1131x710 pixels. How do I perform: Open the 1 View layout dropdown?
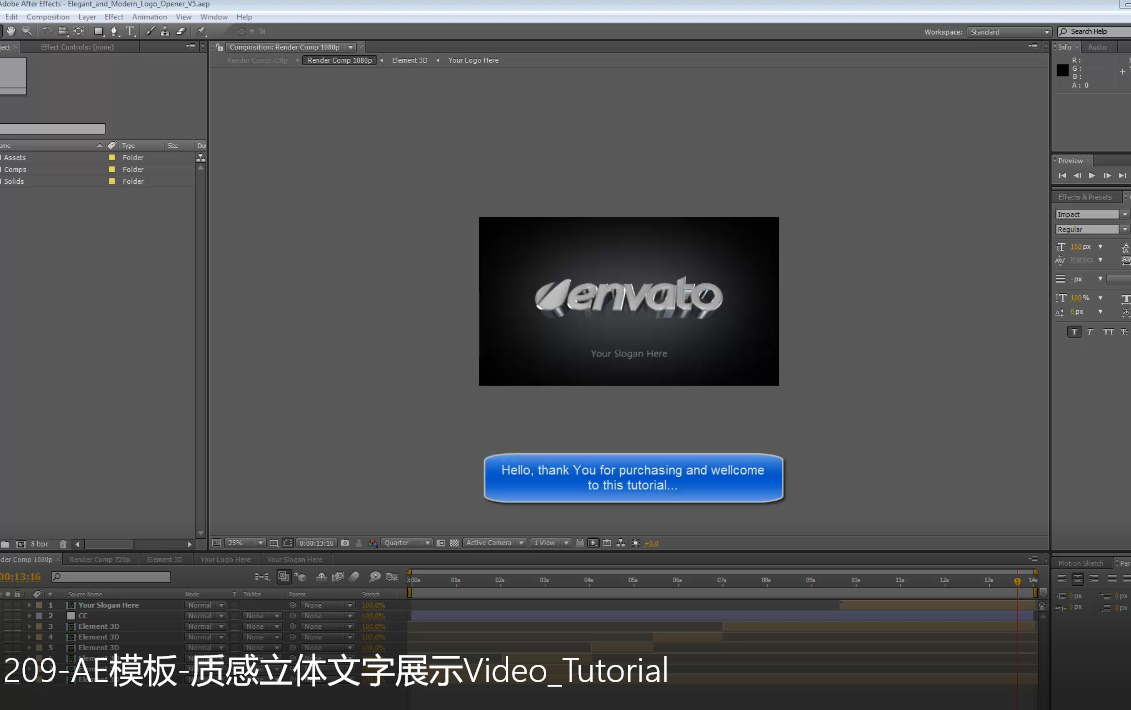(551, 543)
